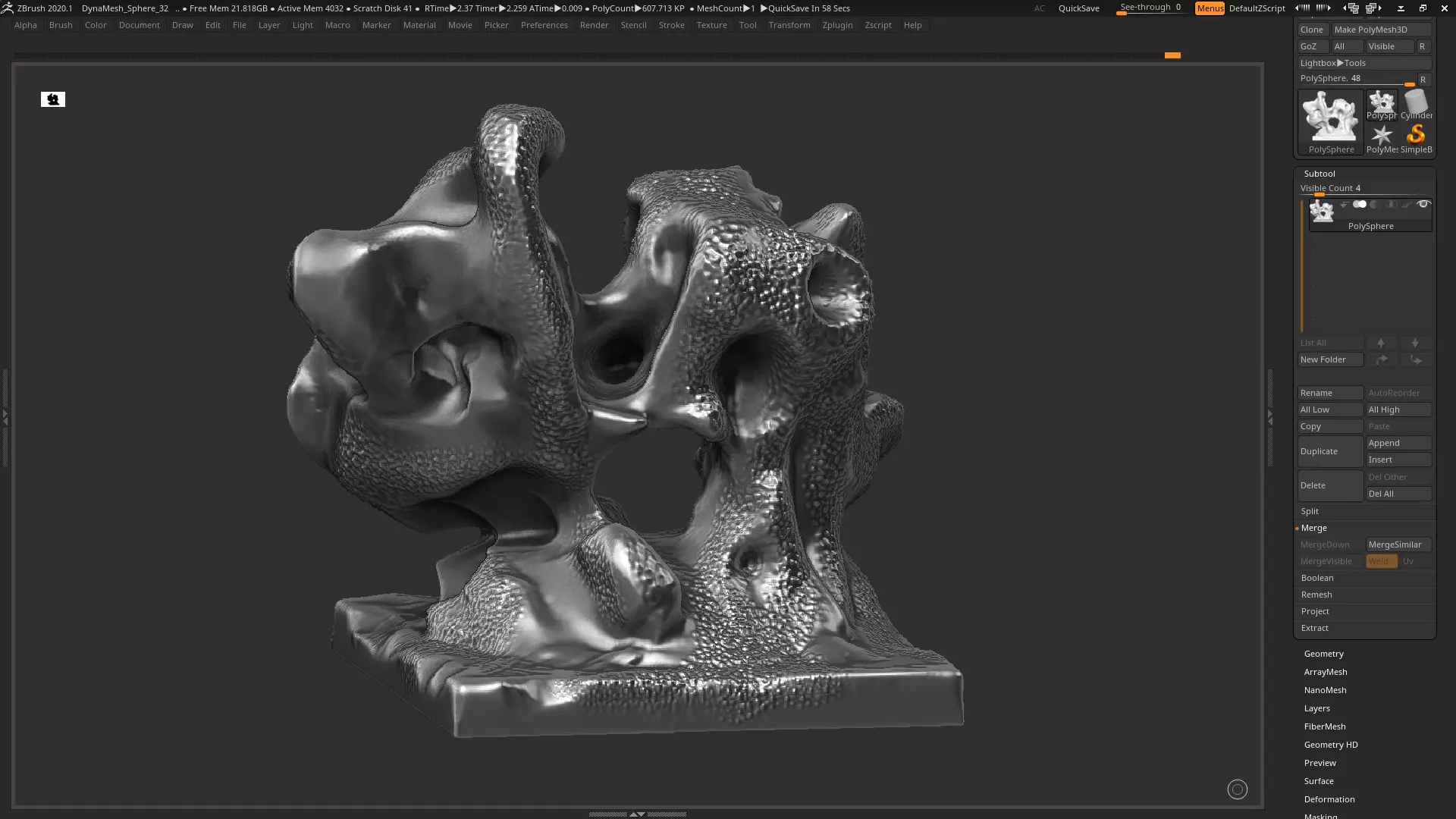Toggle the Menus button
This screenshot has width=1456, height=819.
pos(1210,8)
